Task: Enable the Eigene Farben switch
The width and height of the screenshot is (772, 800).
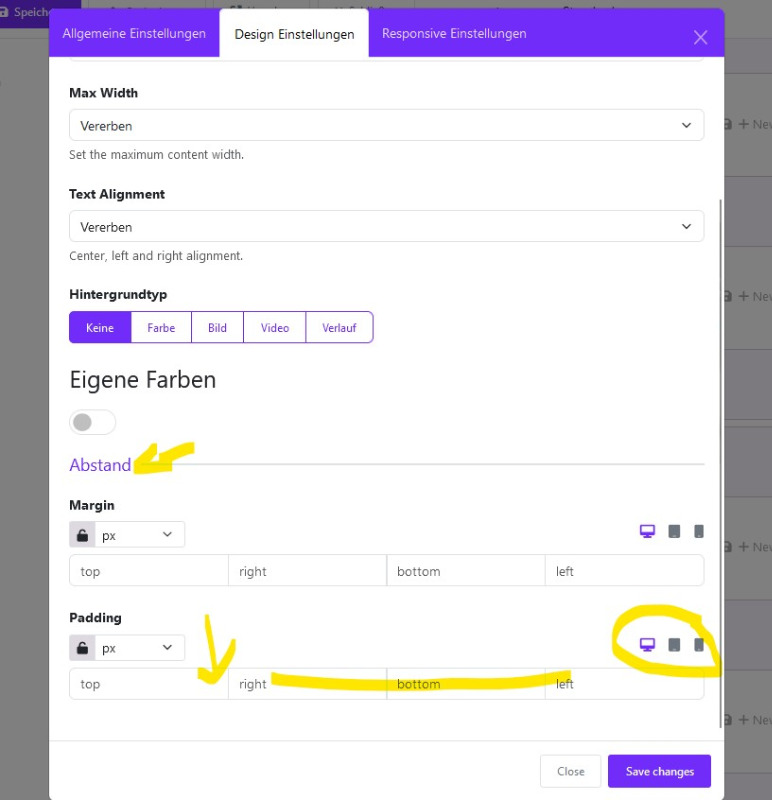Action: [92, 422]
